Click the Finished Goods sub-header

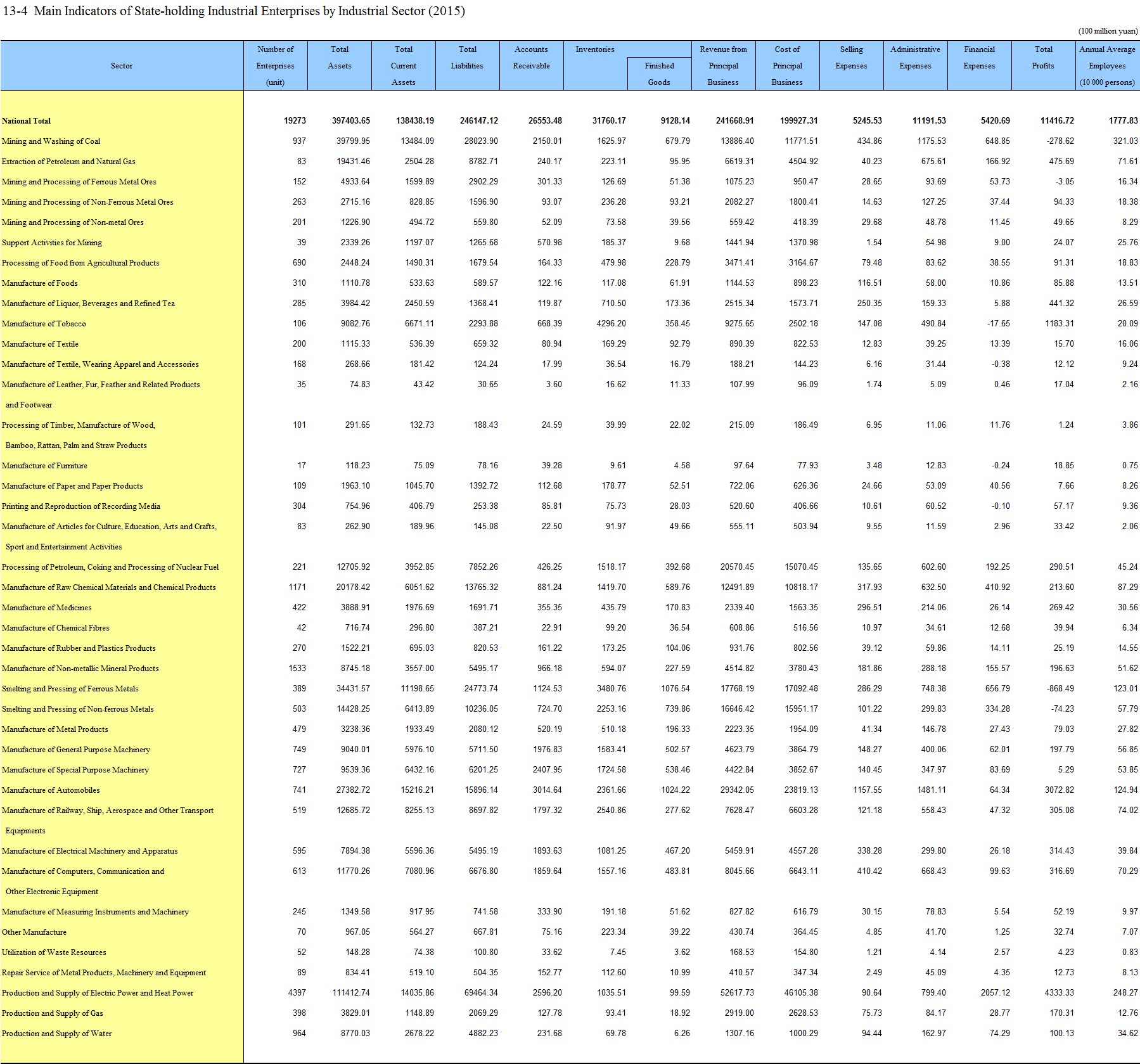tap(659, 74)
